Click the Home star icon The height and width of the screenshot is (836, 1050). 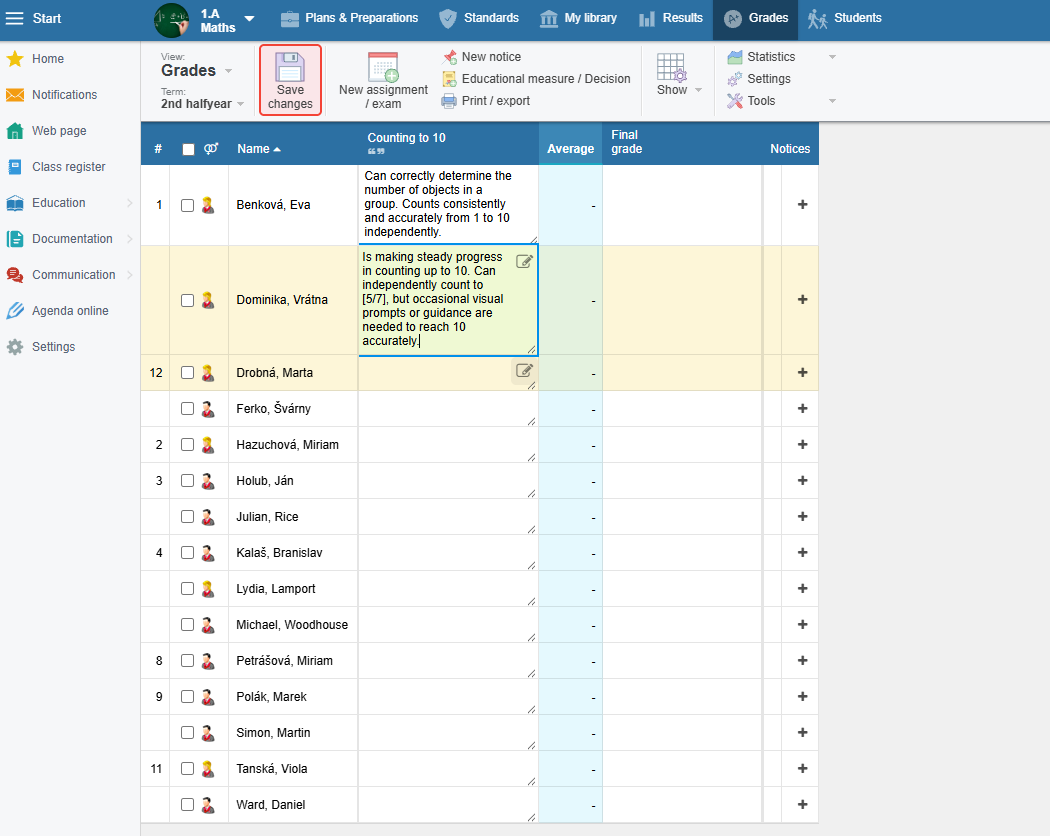click(15, 59)
